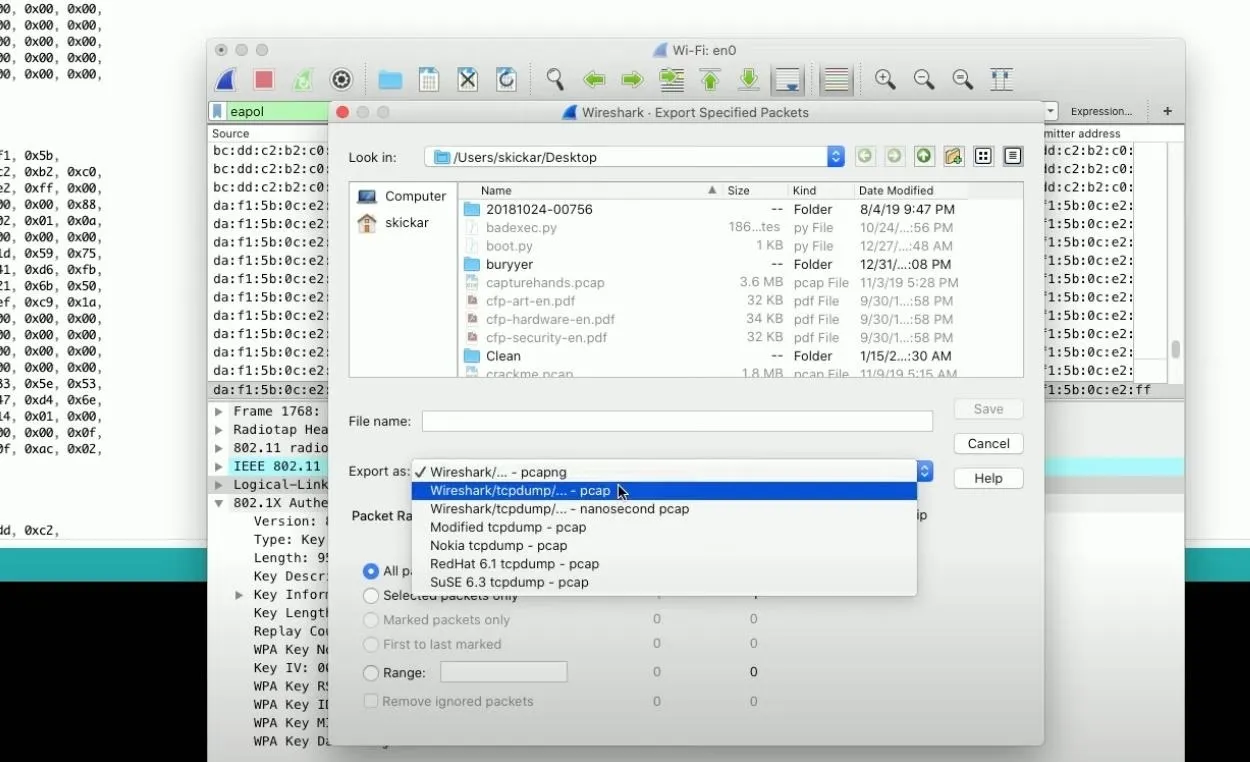Navigate back in the export dialog
Image resolution: width=1250 pixels, height=762 pixels.
point(865,156)
